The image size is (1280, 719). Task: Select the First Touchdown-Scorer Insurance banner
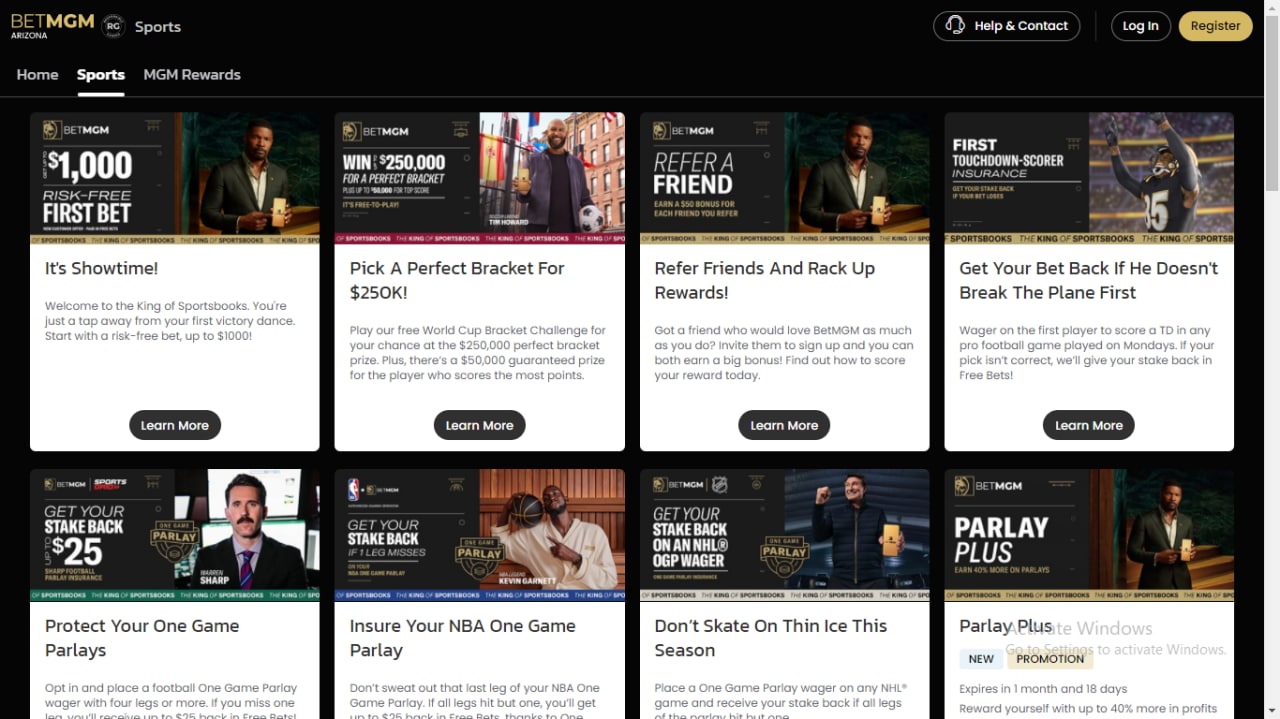point(1089,178)
